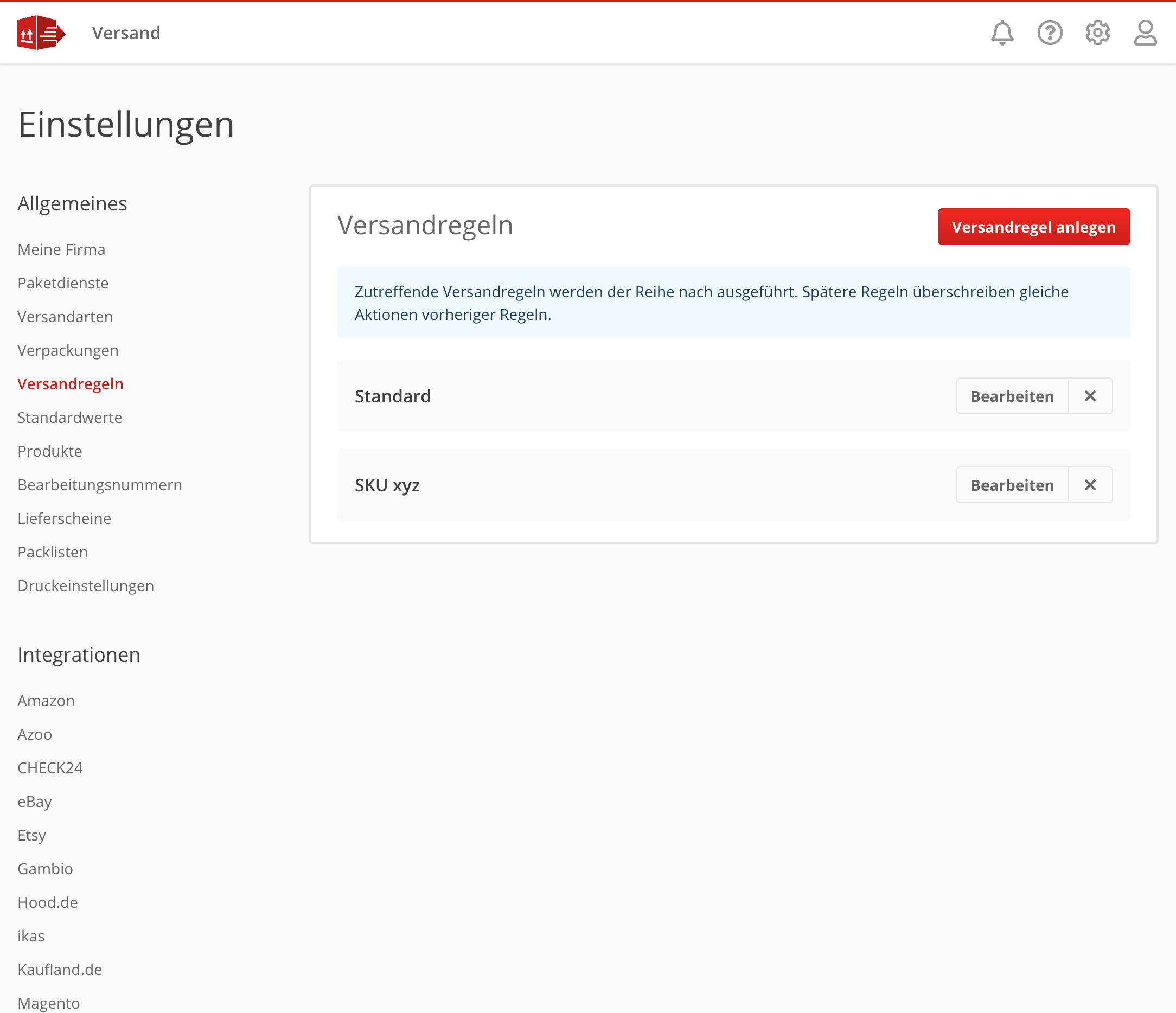The image size is (1176, 1013).
Task: Delete the SKU xyz rule with its X icon
Action: pos(1090,485)
